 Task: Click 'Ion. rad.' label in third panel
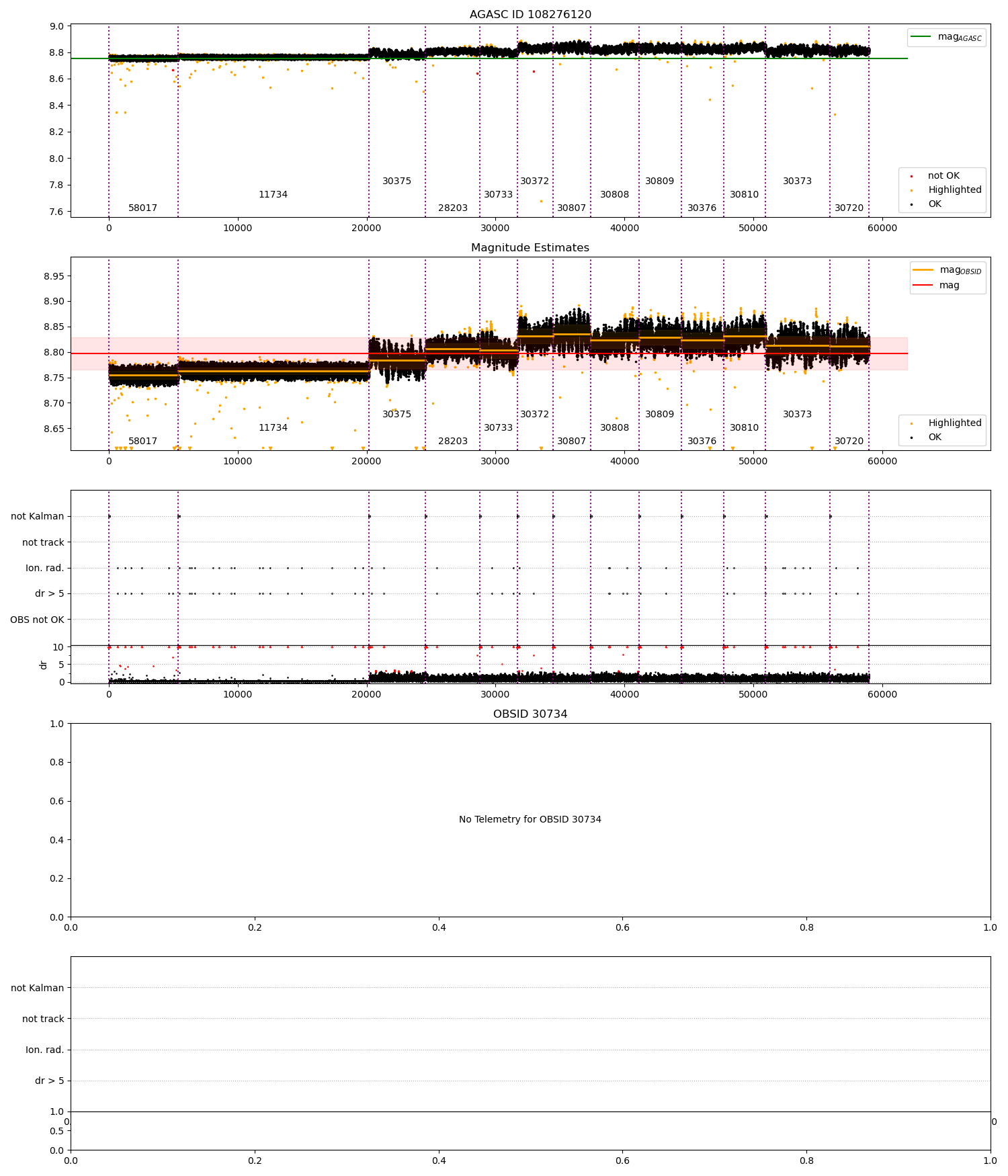[x=45, y=569]
